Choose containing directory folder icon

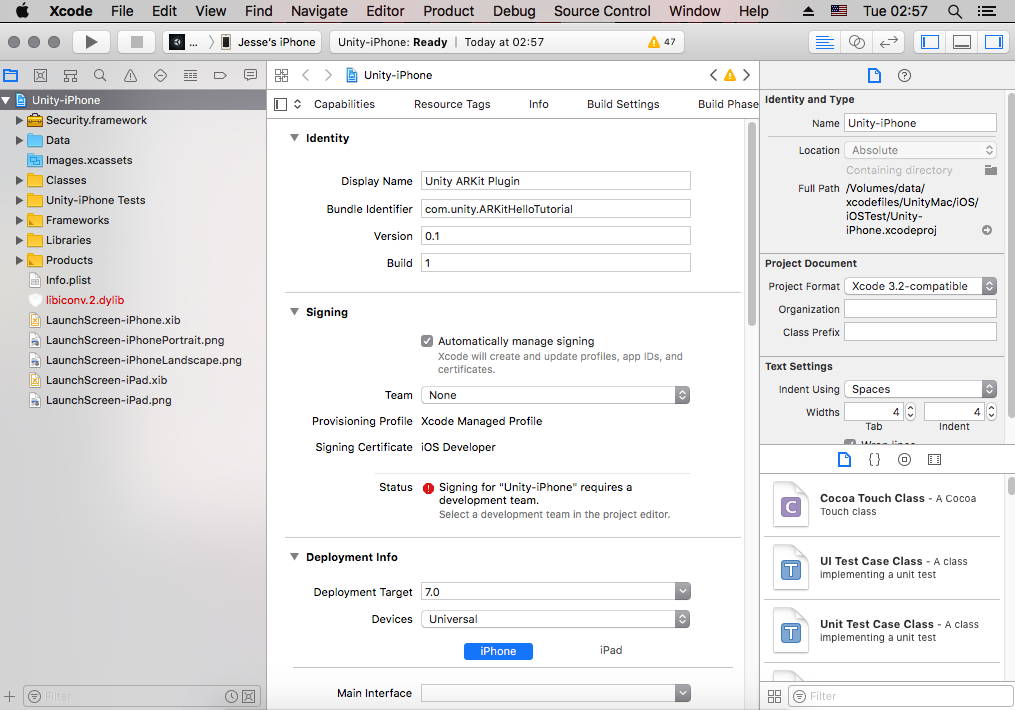[x=990, y=170]
